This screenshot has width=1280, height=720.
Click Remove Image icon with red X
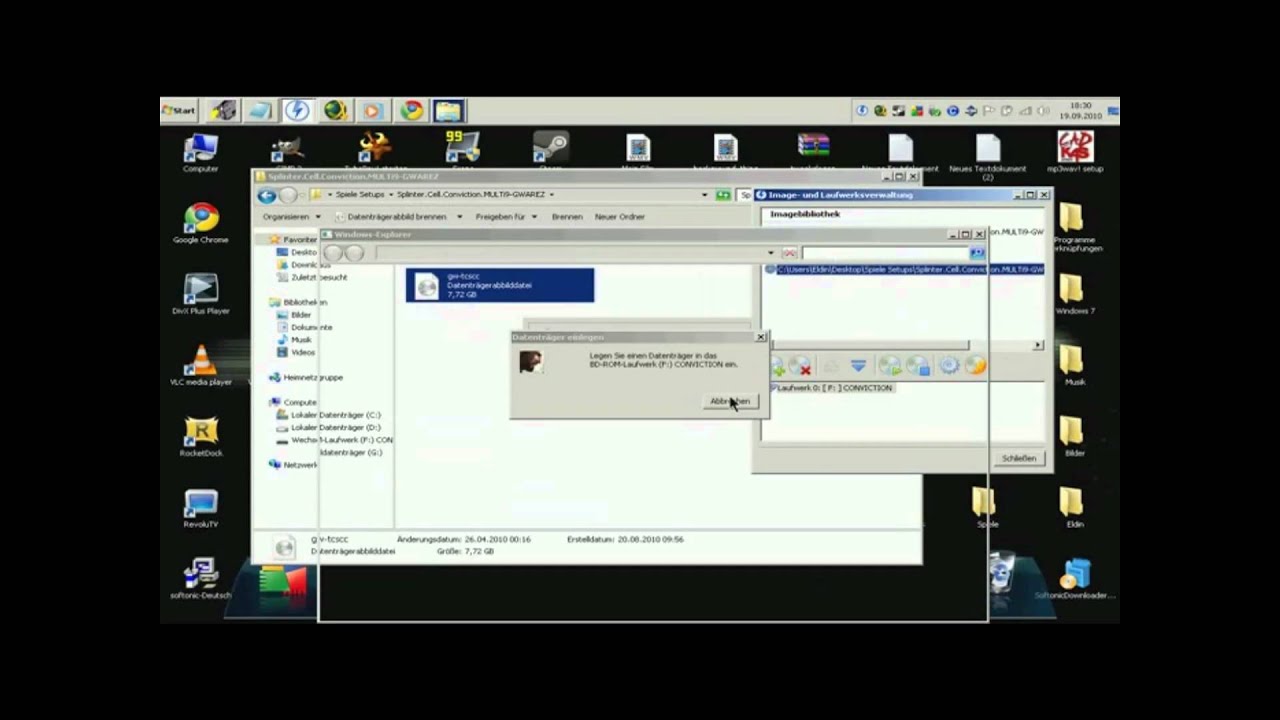(800, 367)
